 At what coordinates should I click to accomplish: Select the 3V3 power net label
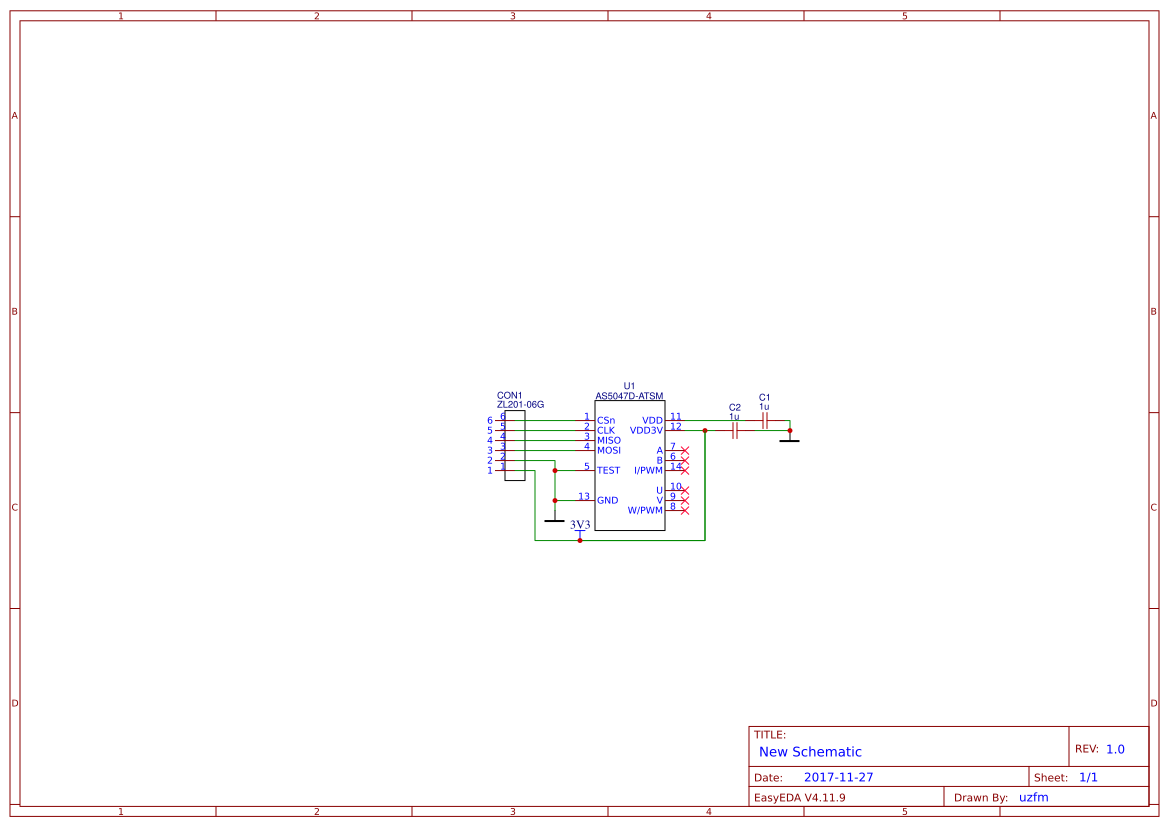tap(579, 524)
